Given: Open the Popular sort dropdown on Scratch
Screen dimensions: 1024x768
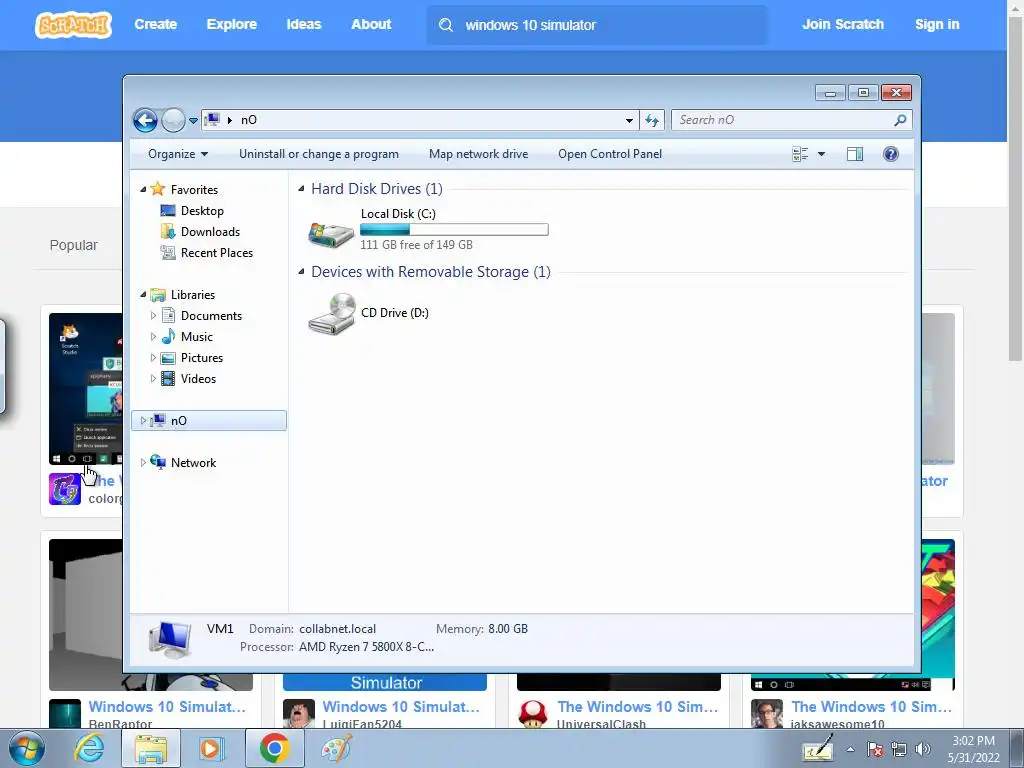Looking at the screenshot, I should pos(74,245).
